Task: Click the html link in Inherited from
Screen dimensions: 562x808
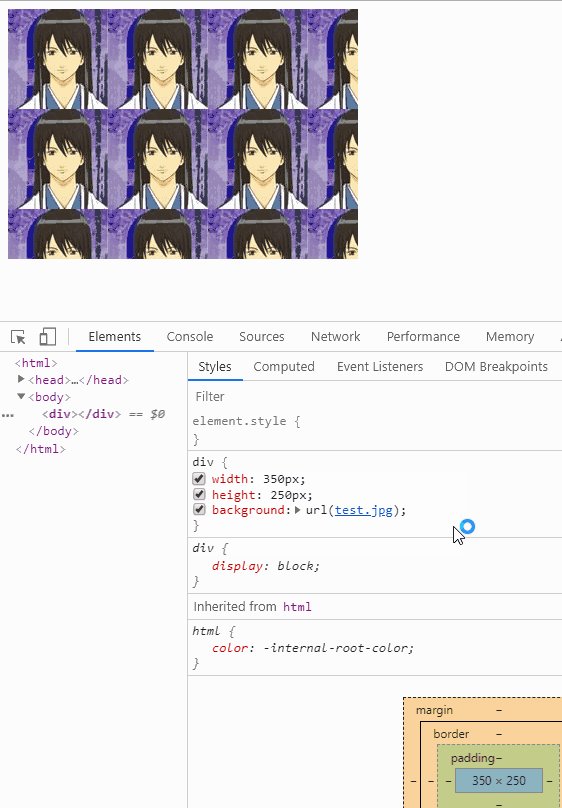Action: [297, 607]
